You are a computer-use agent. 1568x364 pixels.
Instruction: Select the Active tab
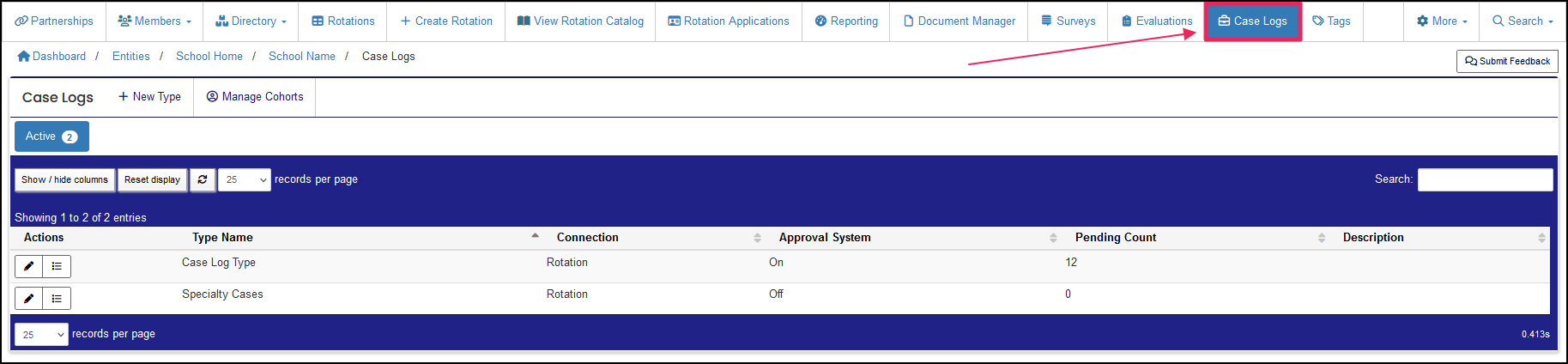(x=51, y=136)
